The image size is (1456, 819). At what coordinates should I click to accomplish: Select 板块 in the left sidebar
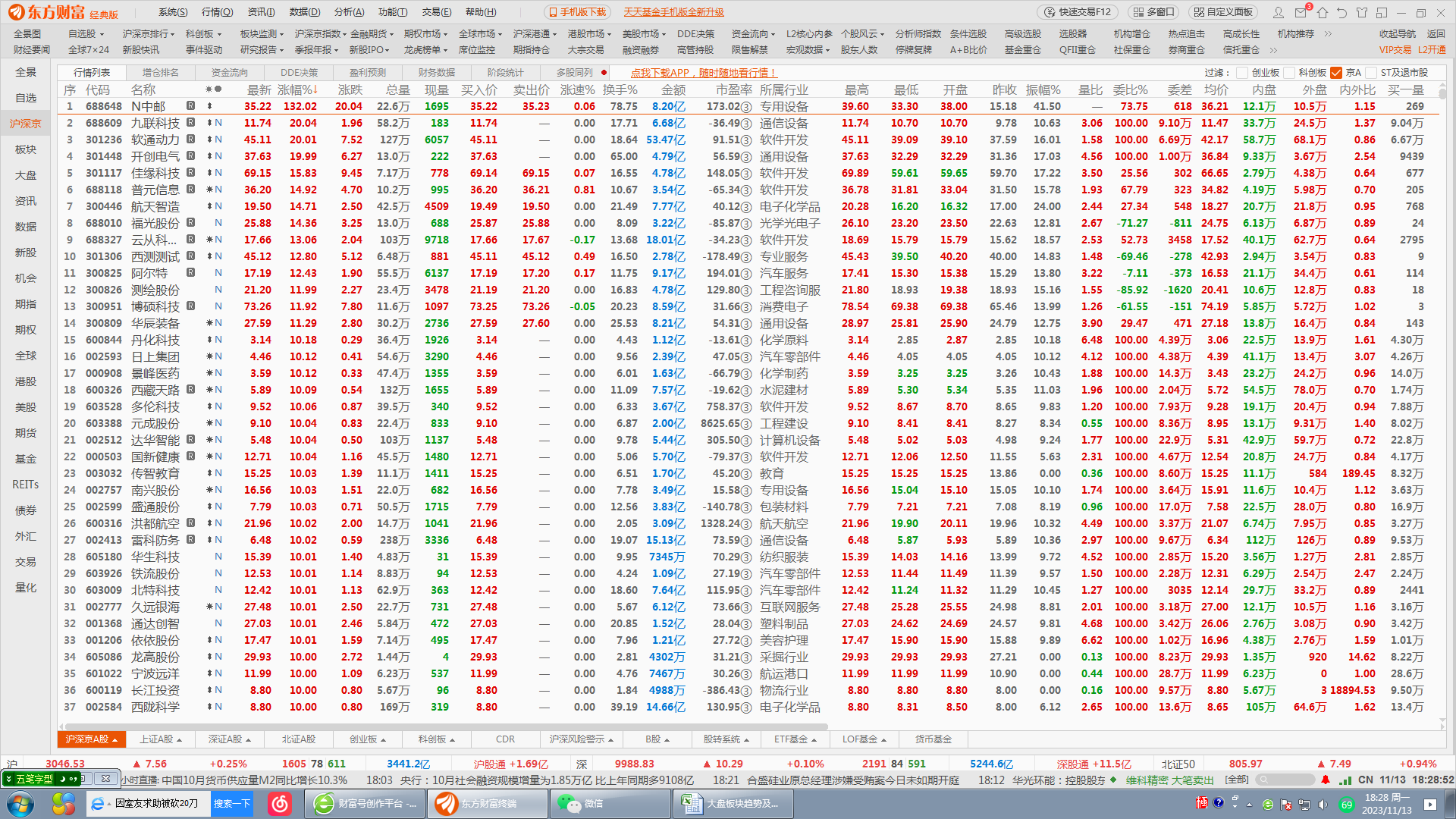(x=26, y=149)
